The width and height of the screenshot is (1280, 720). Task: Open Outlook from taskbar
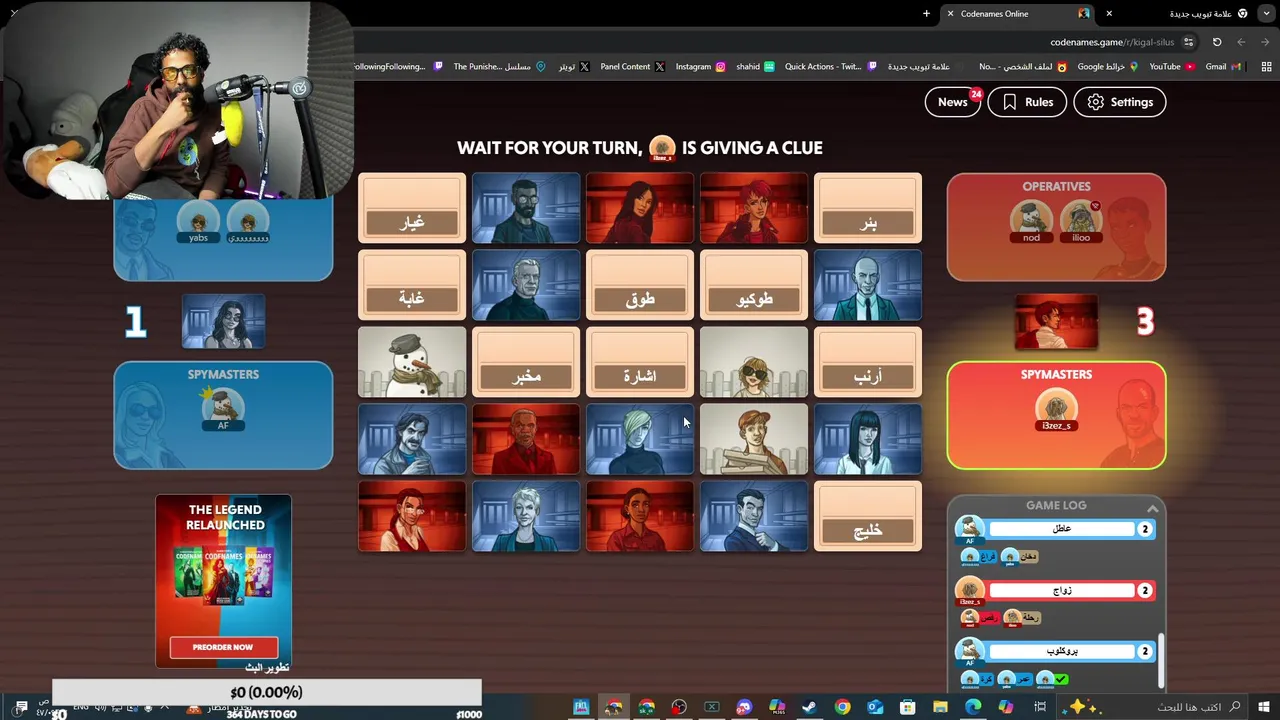coord(875,707)
